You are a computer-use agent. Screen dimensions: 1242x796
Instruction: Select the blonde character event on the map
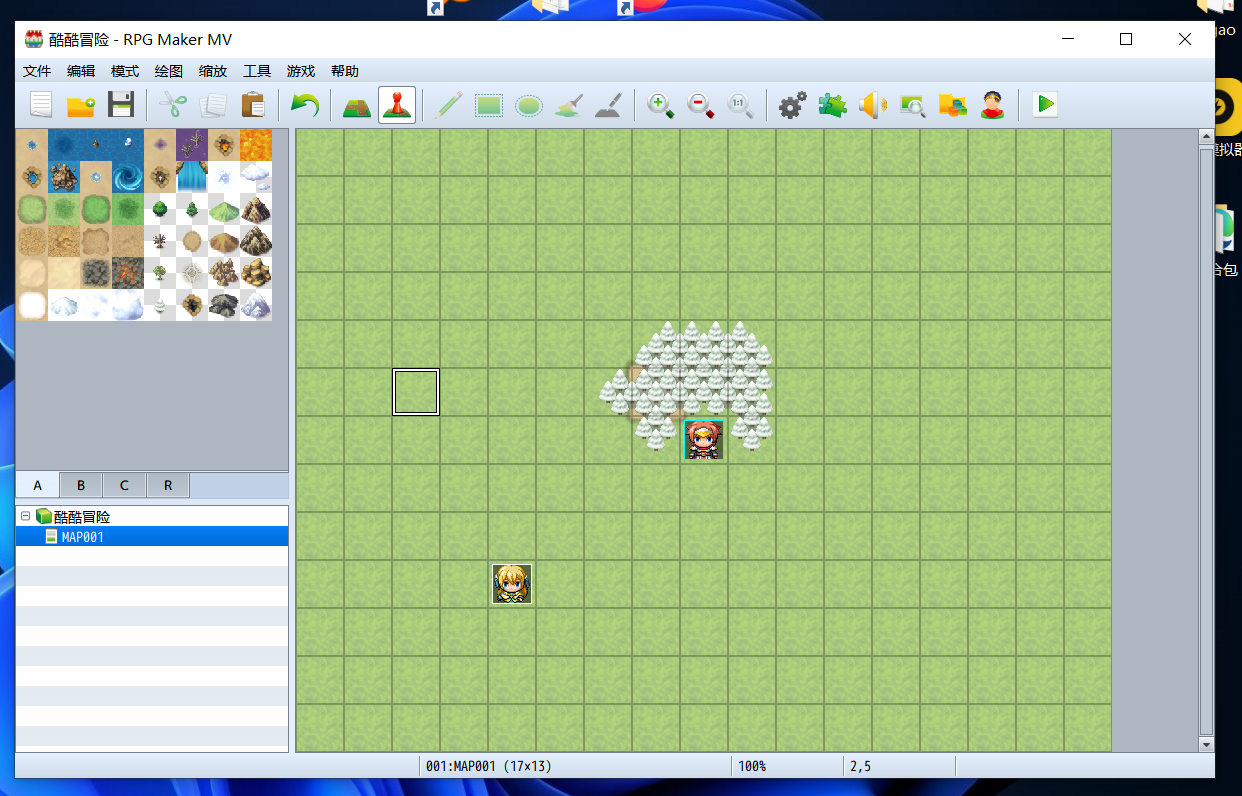coord(512,584)
